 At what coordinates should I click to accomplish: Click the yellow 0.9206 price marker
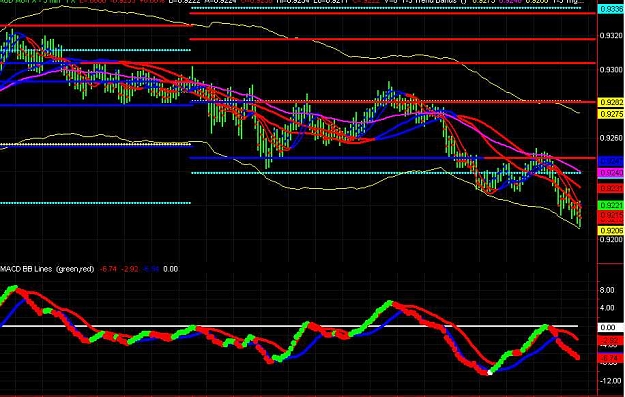pyautogui.click(x=611, y=231)
